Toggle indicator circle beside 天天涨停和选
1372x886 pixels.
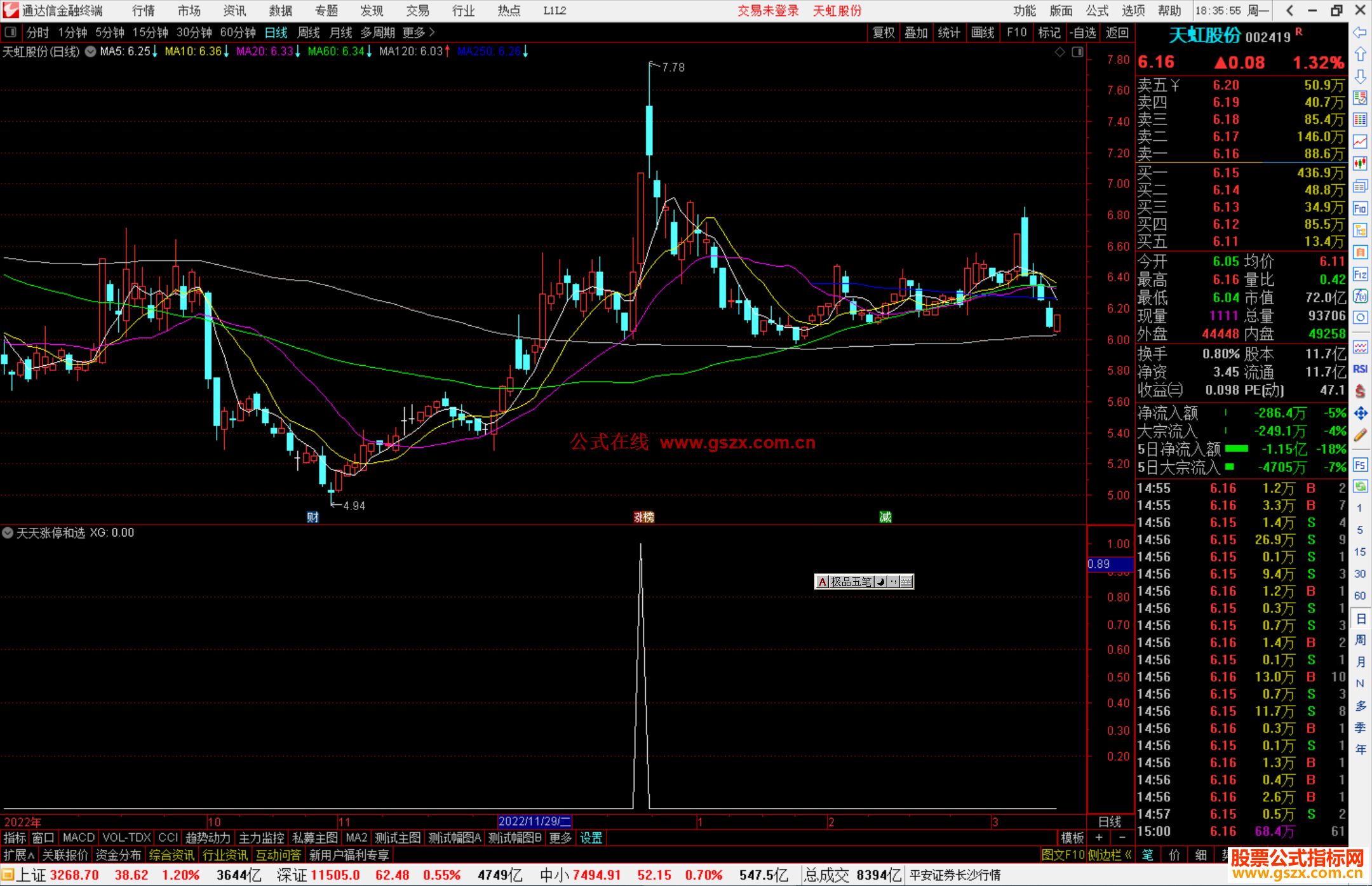[x=8, y=533]
